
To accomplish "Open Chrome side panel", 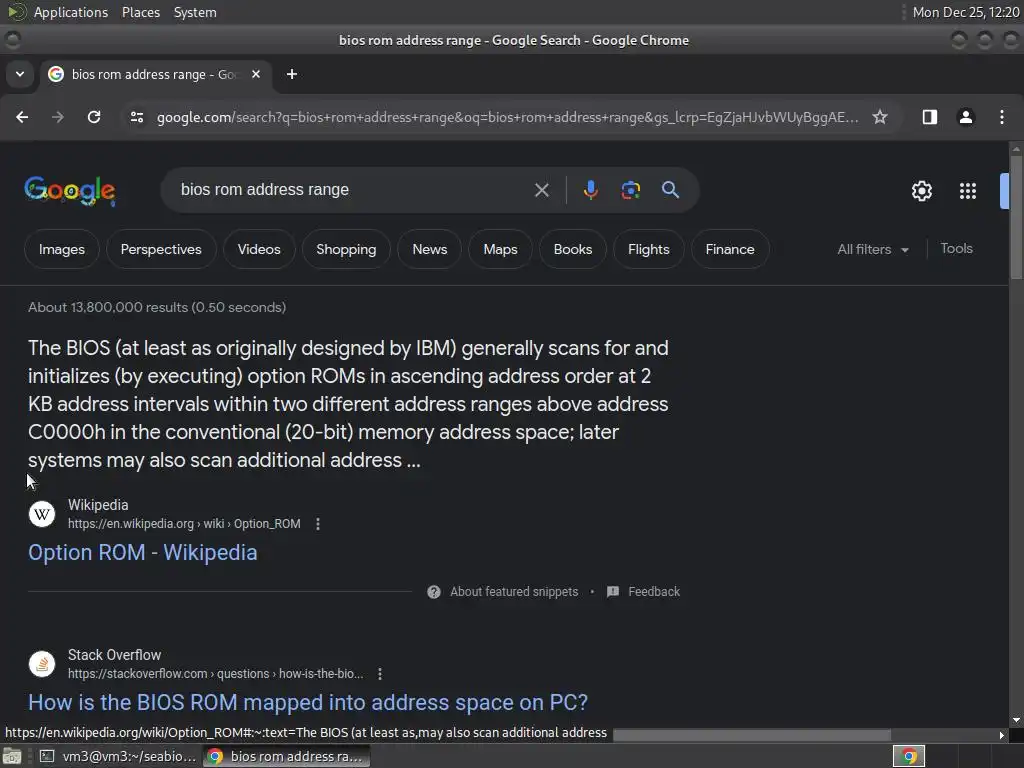I will 929,117.
